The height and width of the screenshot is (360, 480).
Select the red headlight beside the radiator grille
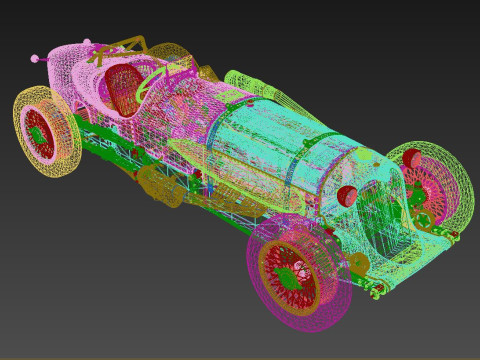[x=347, y=195]
